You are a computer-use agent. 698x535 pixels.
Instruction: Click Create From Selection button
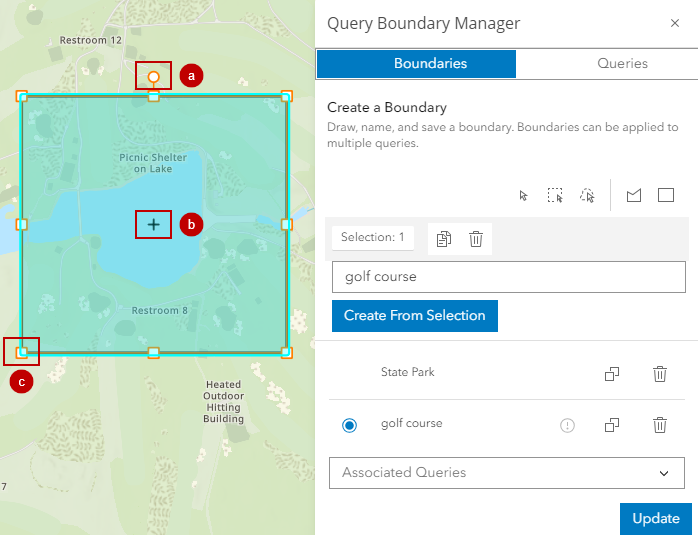tap(414, 316)
